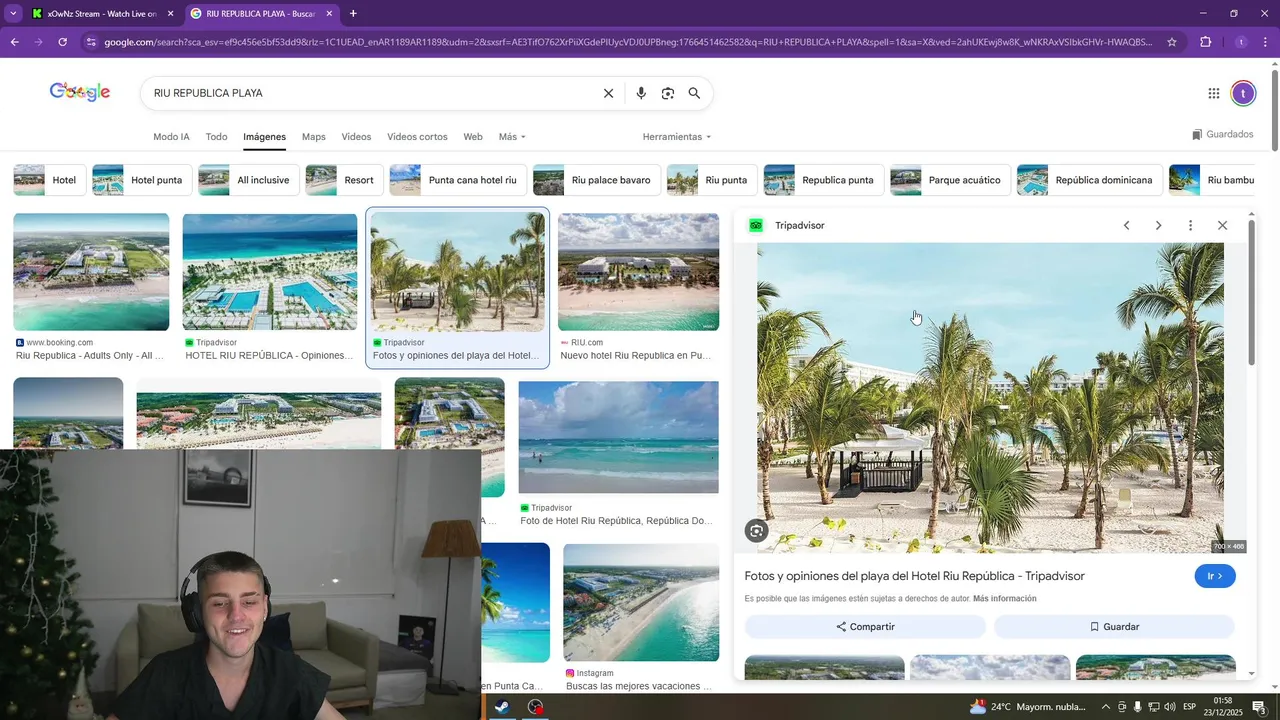Show hidden system tray icons

1105,707
